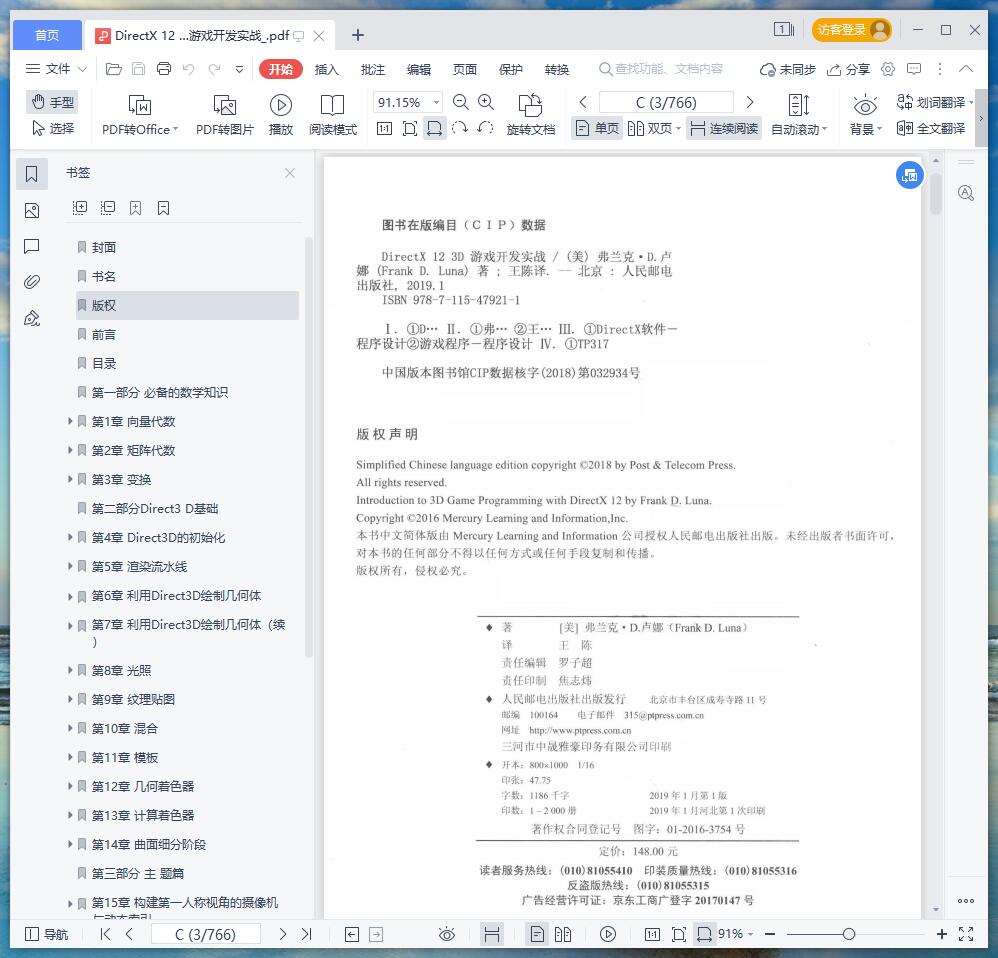Expand 第12章 几何着色器 bookmark
This screenshot has width=998, height=958.
click(70, 786)
